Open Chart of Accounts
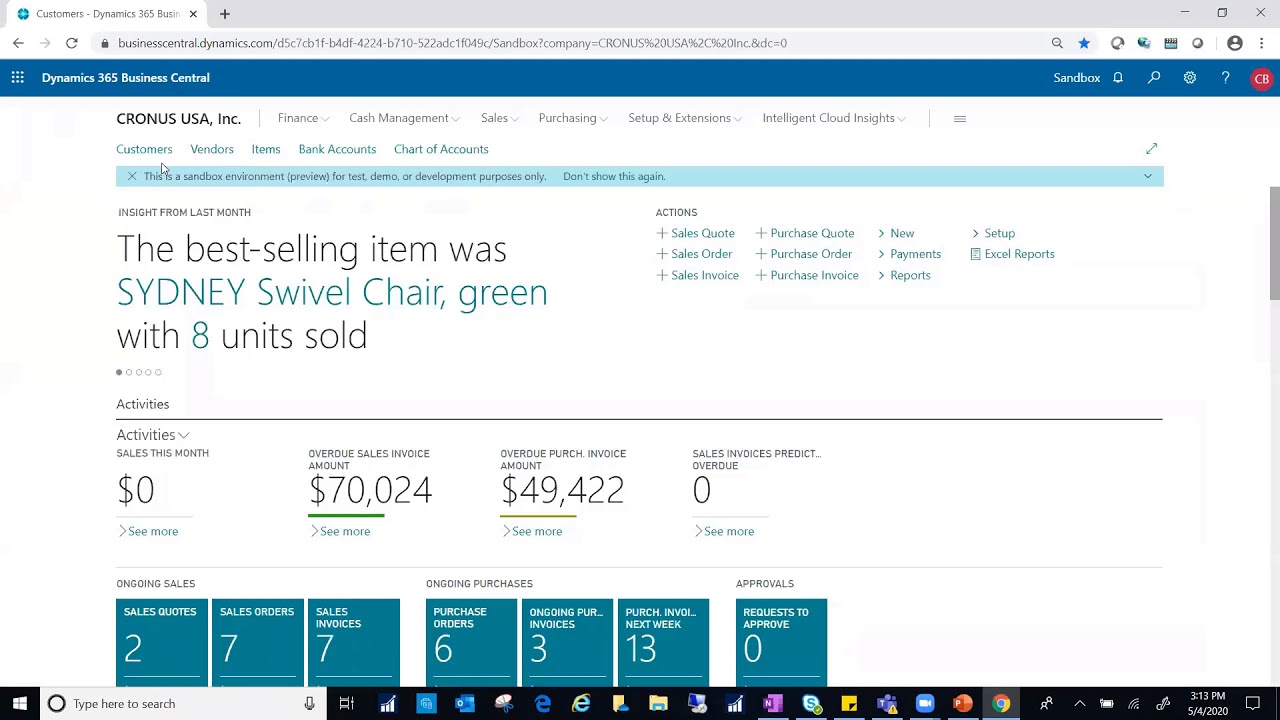Image resolution: width=1280 pixels, height=720 pixels. (441, 149)
